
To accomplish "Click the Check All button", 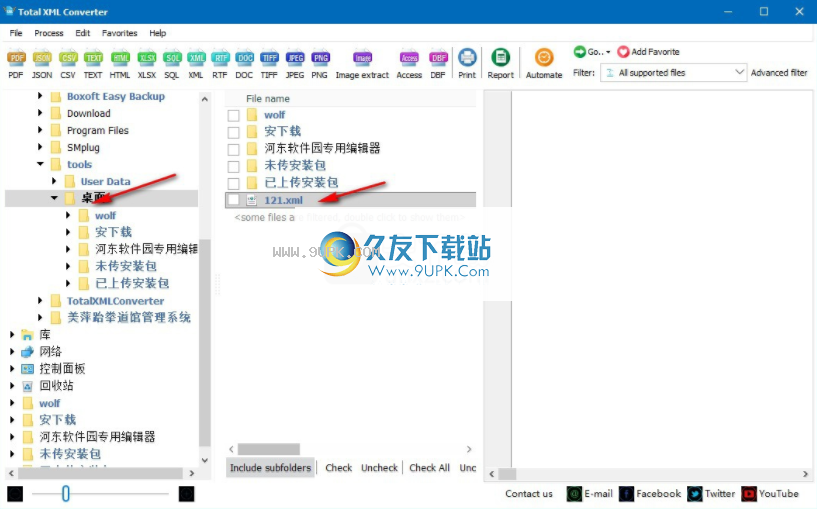I will (x=429, y=467).
